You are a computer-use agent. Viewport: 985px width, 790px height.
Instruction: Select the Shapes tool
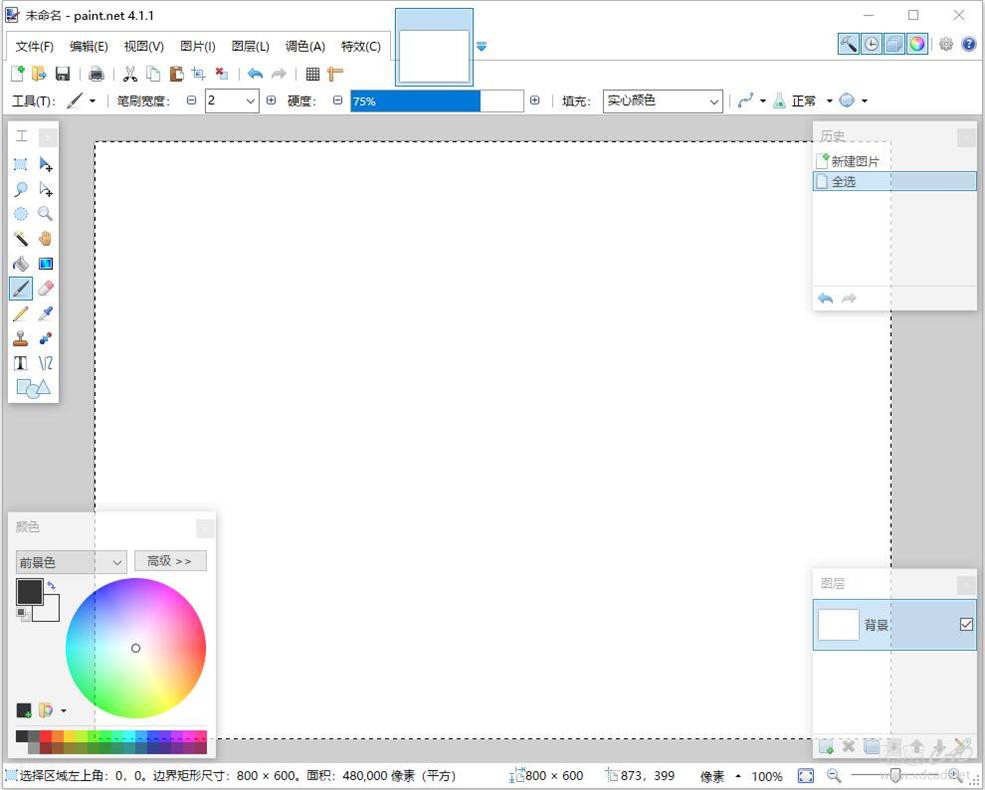(x=33, y=388)
